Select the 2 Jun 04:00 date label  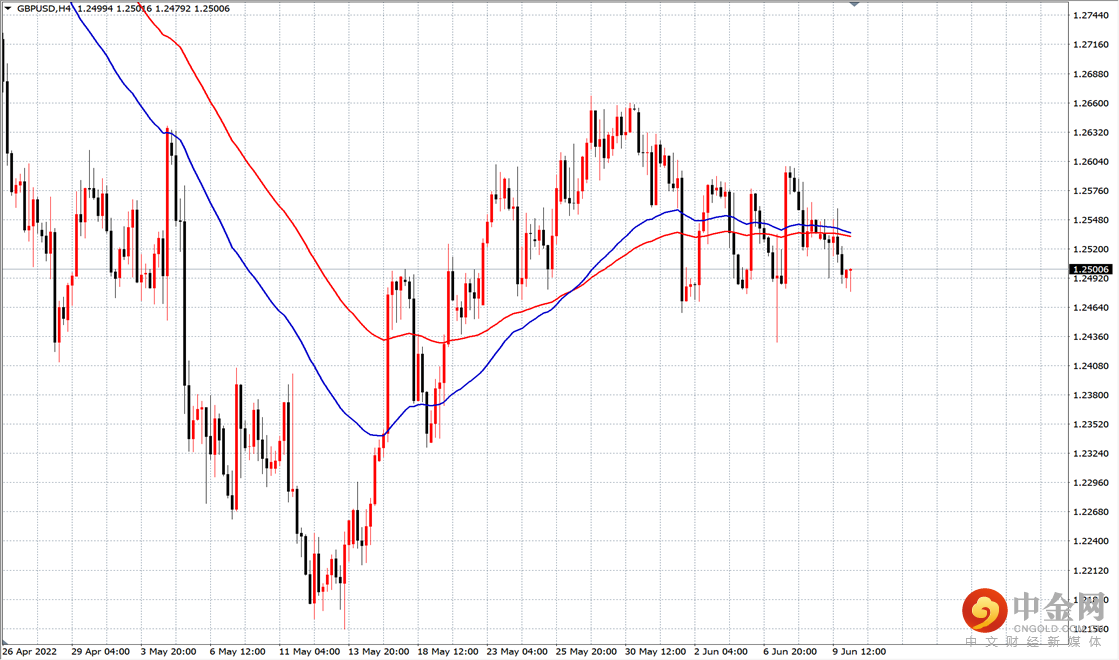pos(721,651)
